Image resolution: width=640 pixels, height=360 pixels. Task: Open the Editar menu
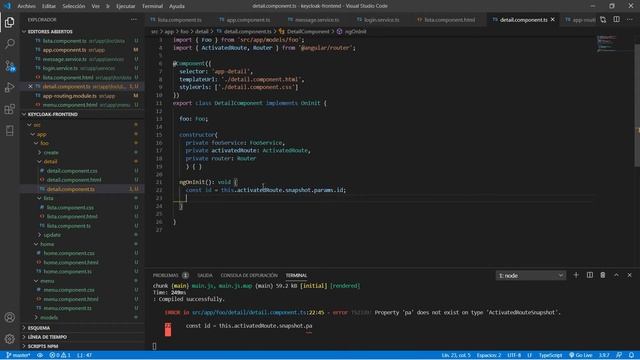(49, 6)
